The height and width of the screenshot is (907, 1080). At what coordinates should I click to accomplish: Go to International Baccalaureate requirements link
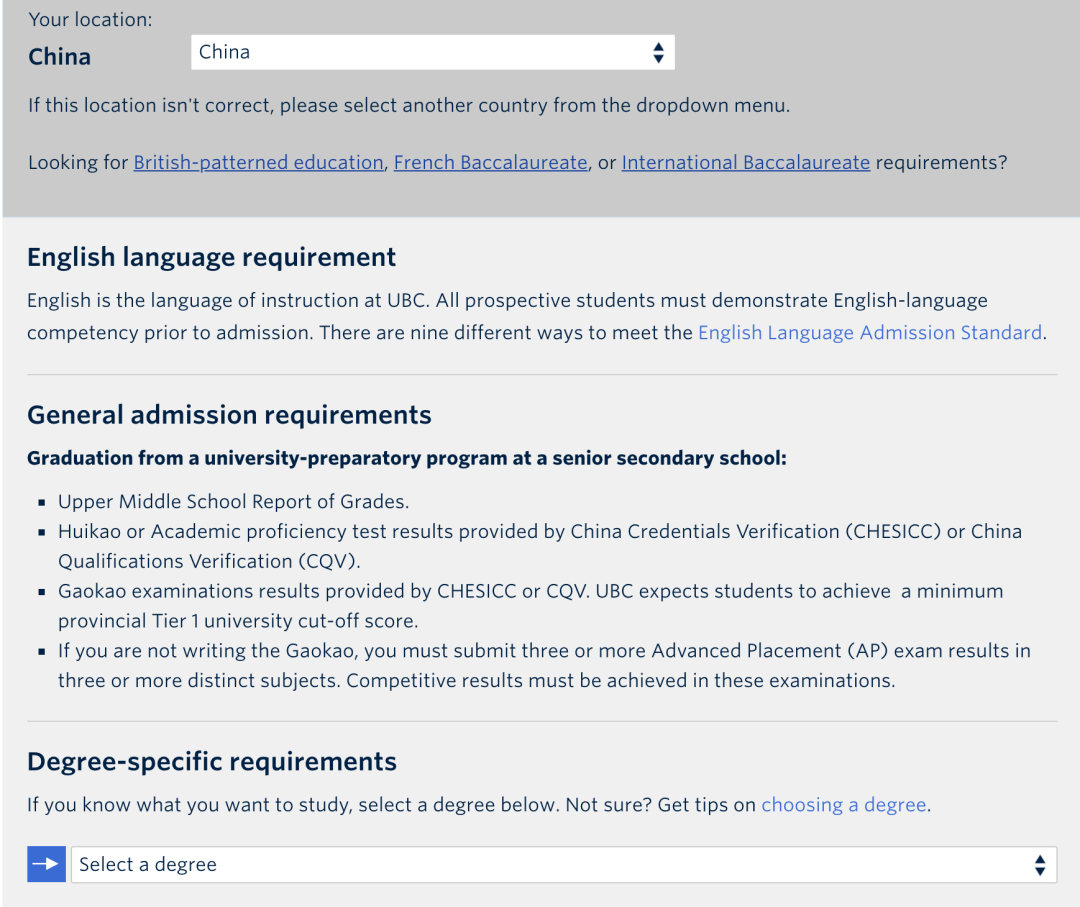(x=745, y=162)
